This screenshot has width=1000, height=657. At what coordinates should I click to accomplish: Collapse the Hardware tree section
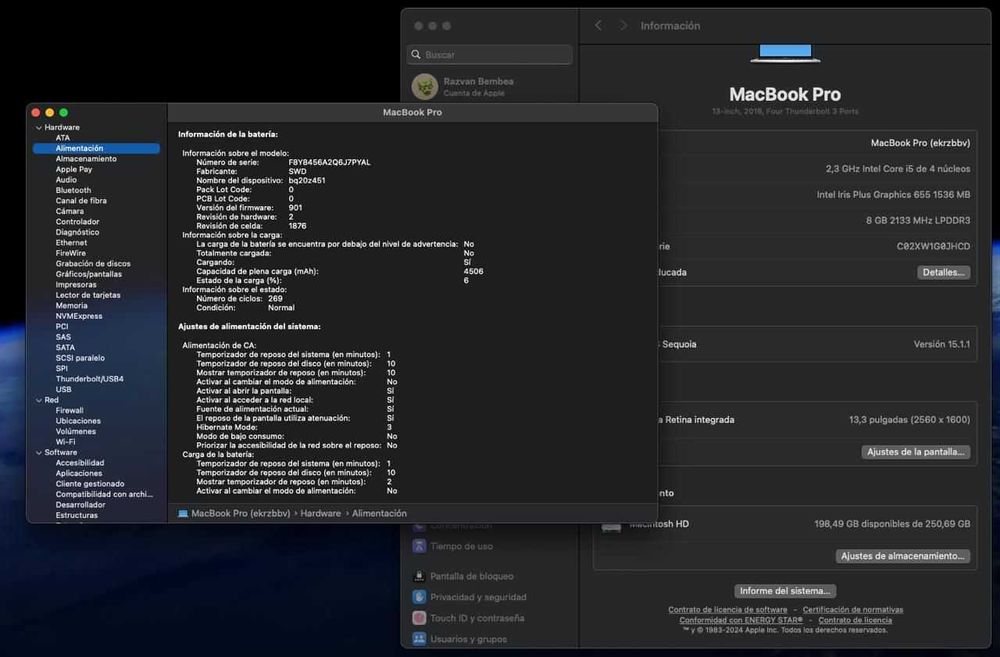click(x=39, y=128)
